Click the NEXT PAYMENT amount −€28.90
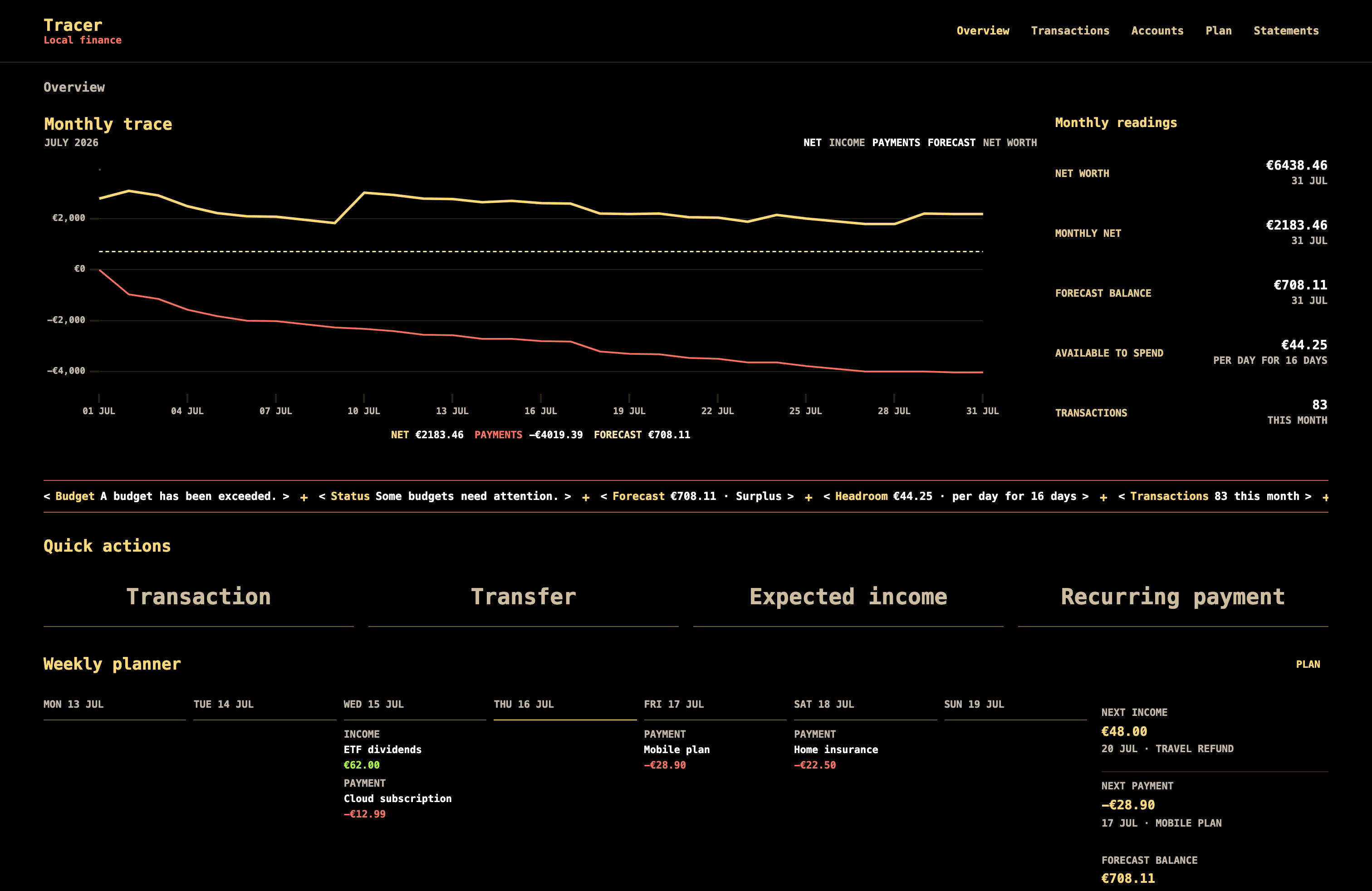 pos(1128,805)
